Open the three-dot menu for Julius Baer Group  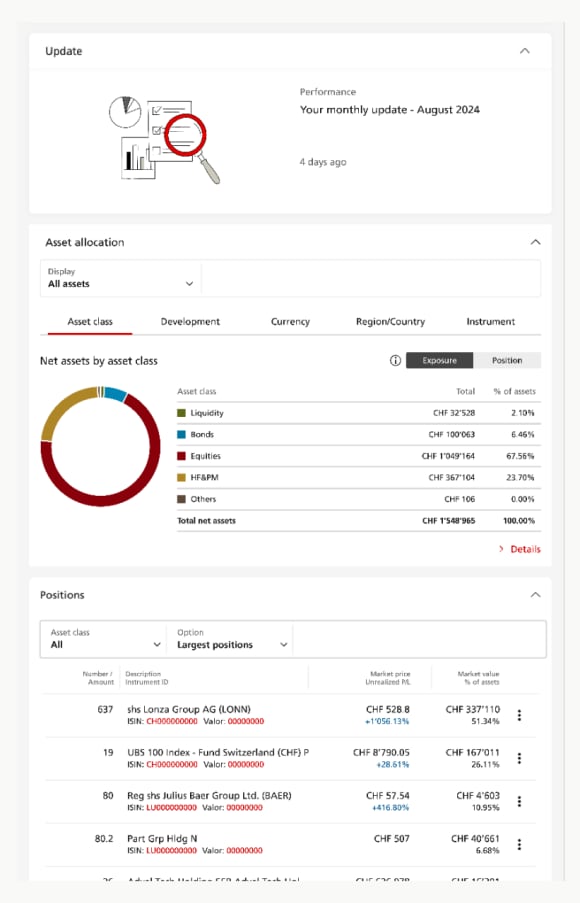(519, 801)
